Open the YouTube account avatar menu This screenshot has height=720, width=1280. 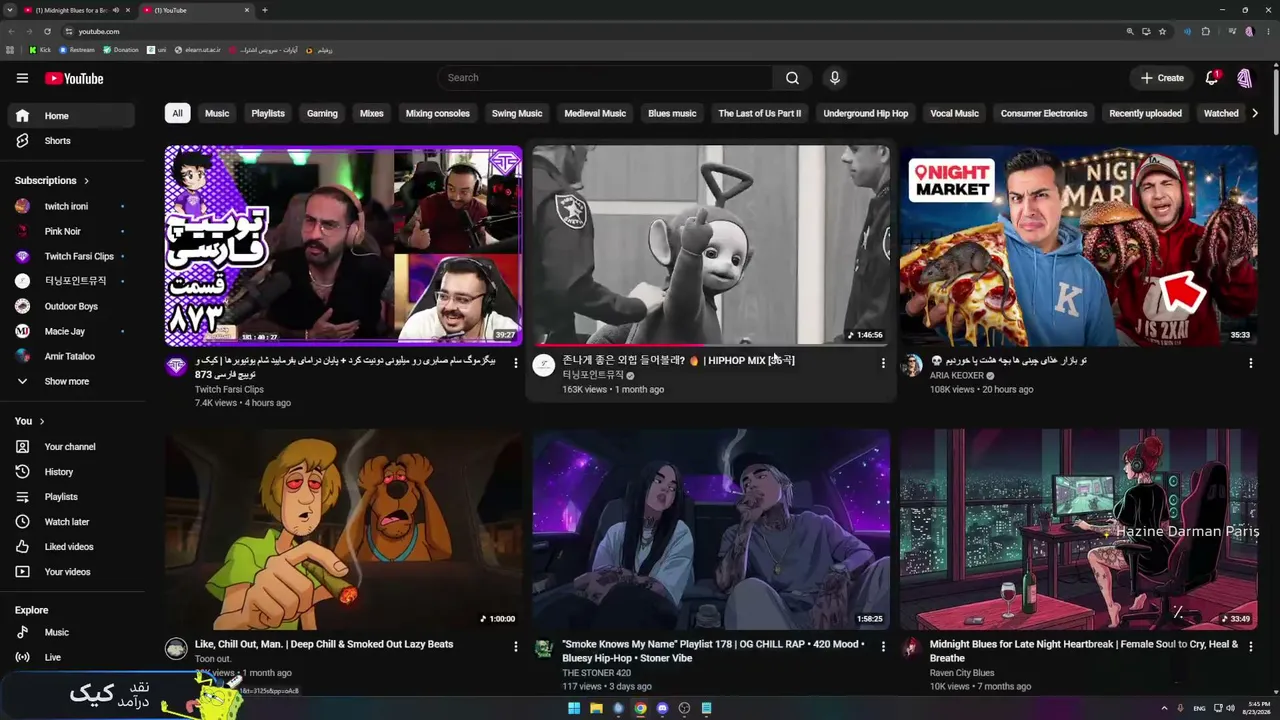coord(1245,78)
